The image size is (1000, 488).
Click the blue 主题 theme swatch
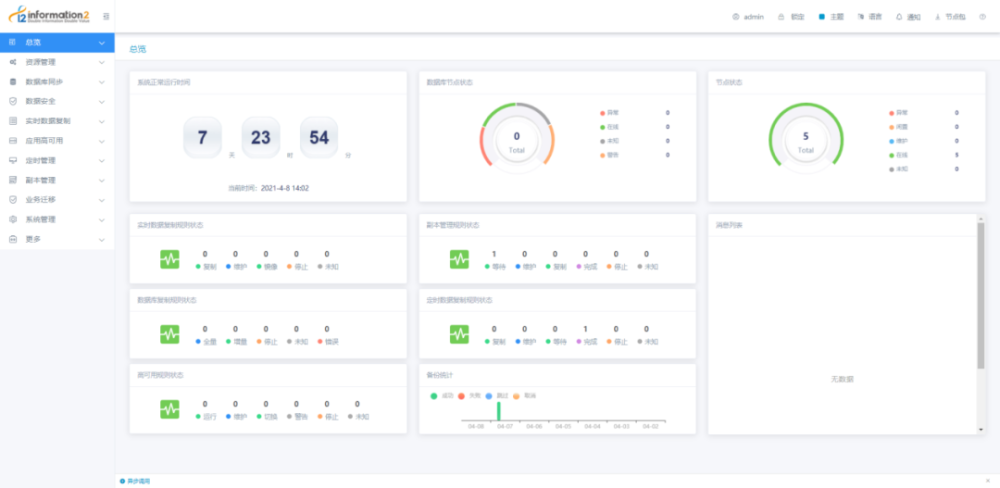click(822, 17)
